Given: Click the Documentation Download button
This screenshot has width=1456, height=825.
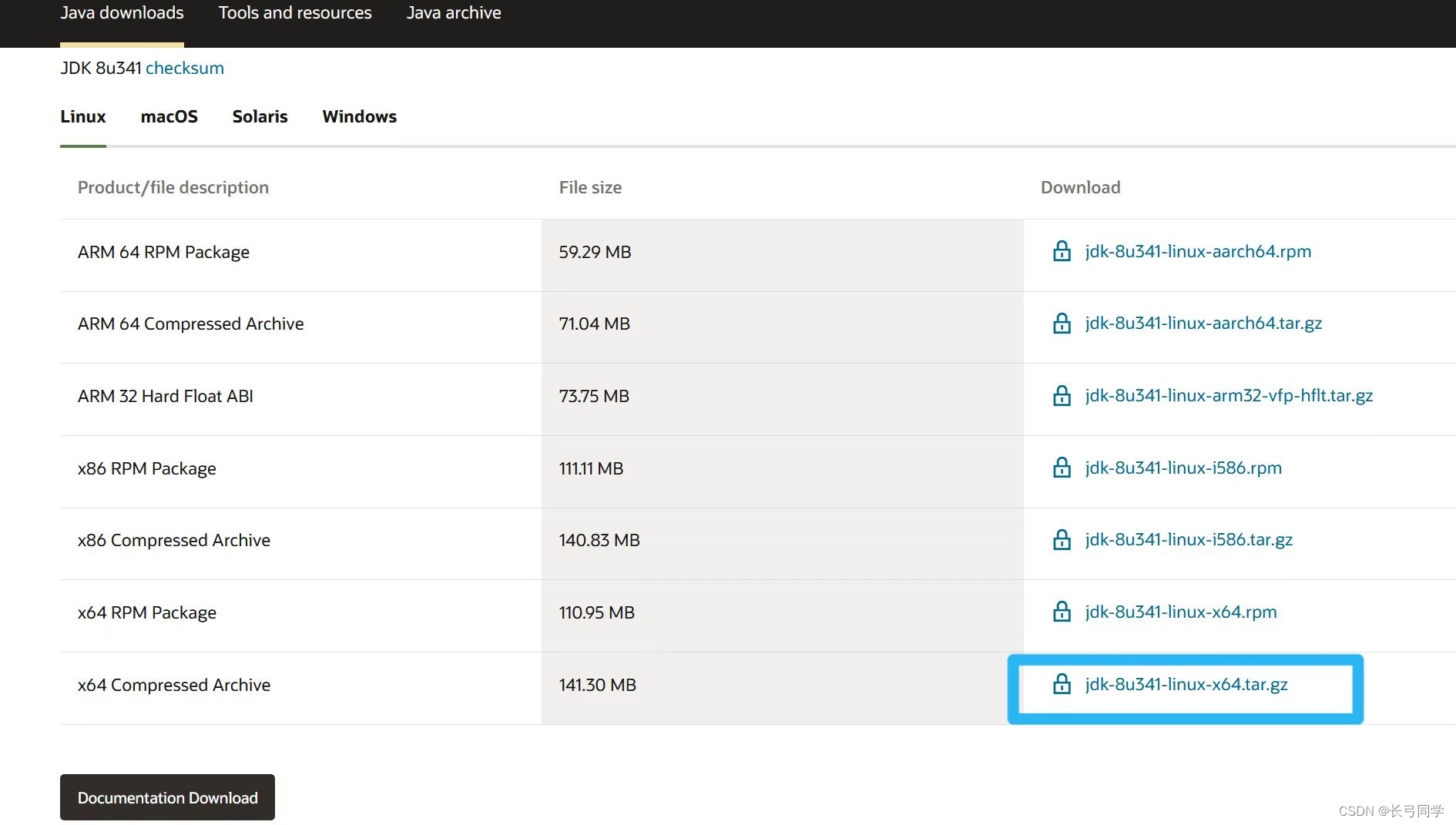Looking at the screenshot, I should pyautogui.click(x=167, y=797).
